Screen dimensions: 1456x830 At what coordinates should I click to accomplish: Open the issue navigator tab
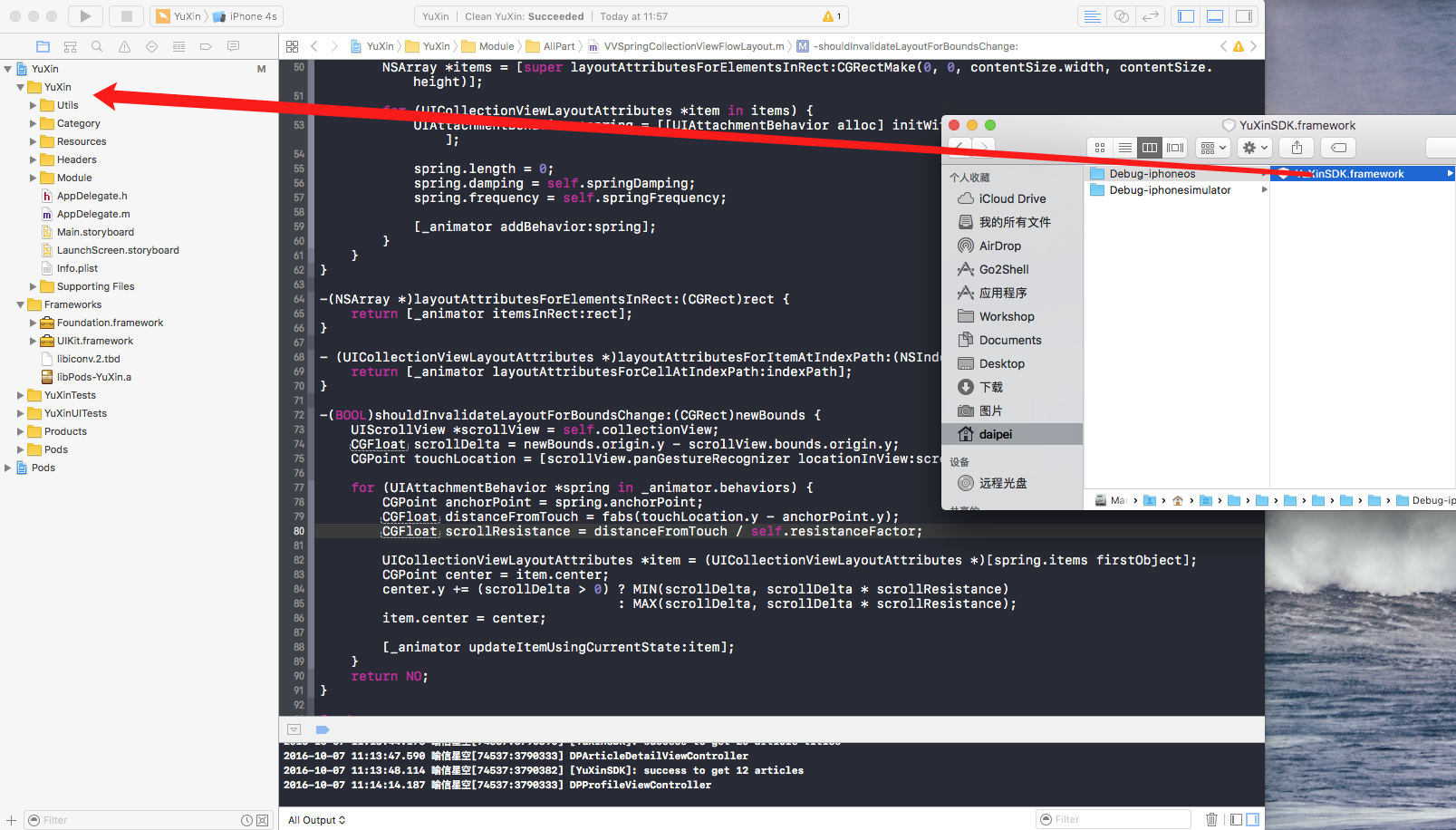(x=124, y=46)
